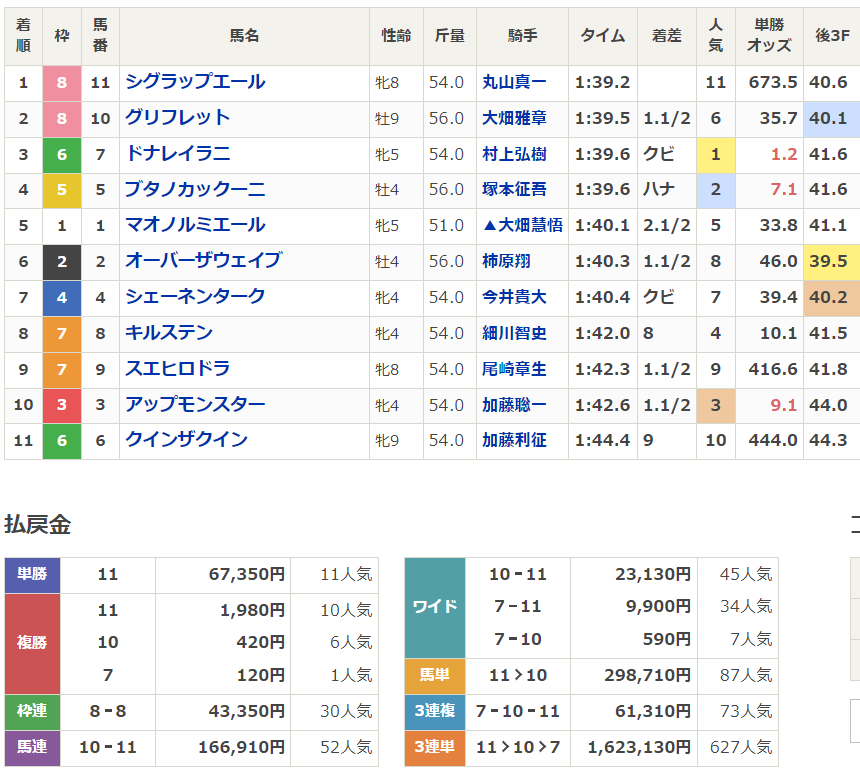The height and width of the screenshot is (769, 860).
Task: Click the 斤量 column header
Action: click(450, 36)
